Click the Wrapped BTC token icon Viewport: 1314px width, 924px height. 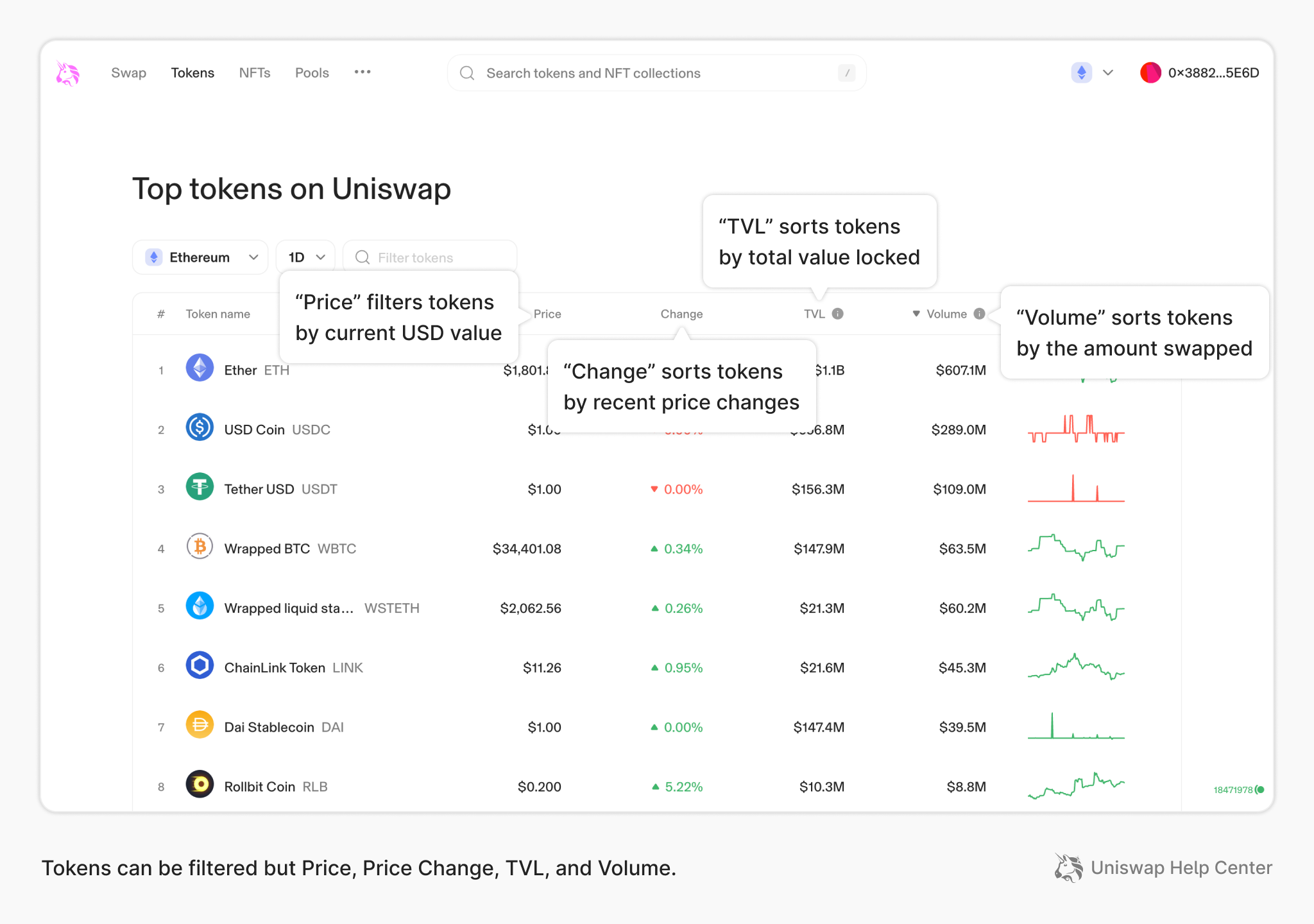tap(200, 547)
